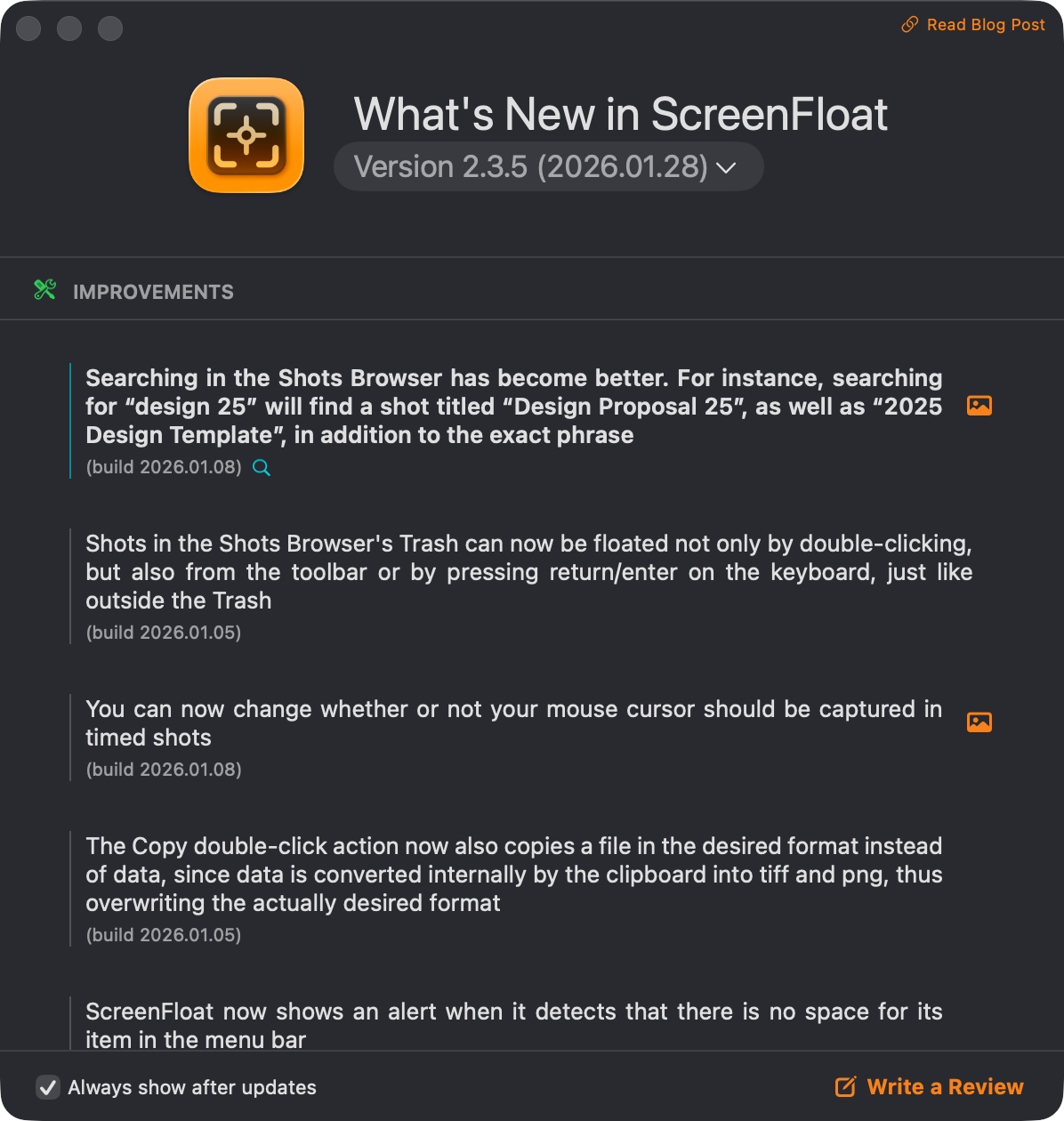Click the Write a Review button
1064x1121 pixels.
click(x=930, y=1086)
